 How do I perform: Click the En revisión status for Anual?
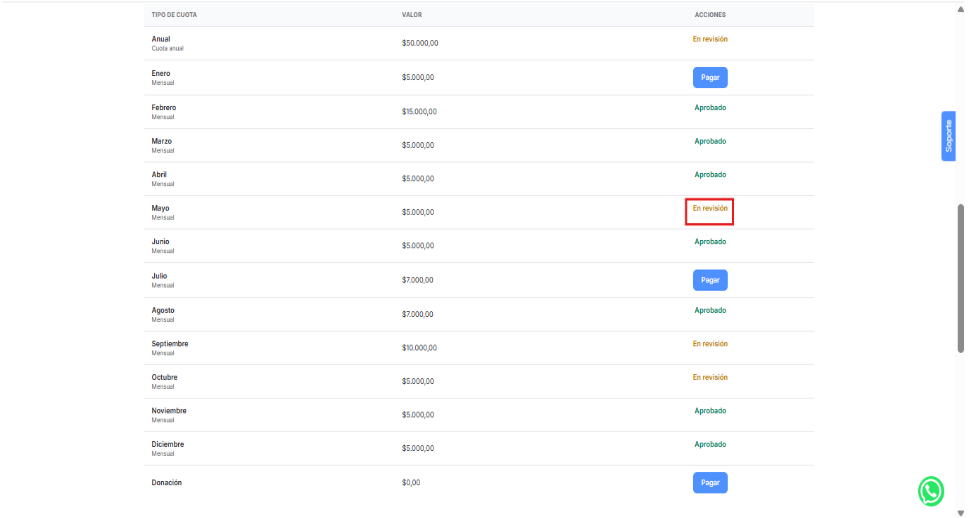pos(710,40)
